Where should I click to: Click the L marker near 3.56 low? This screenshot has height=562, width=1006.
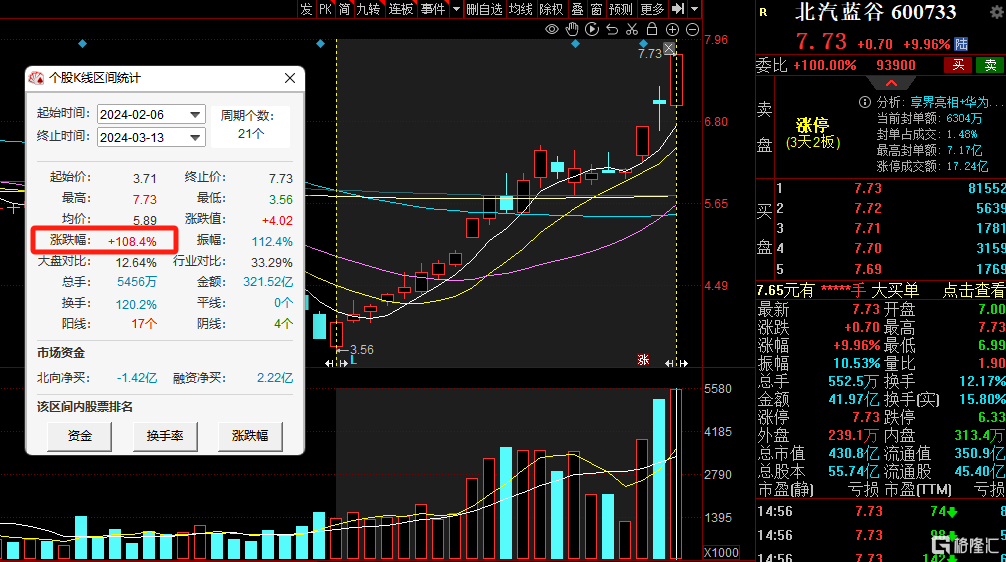tap(353, 361)
